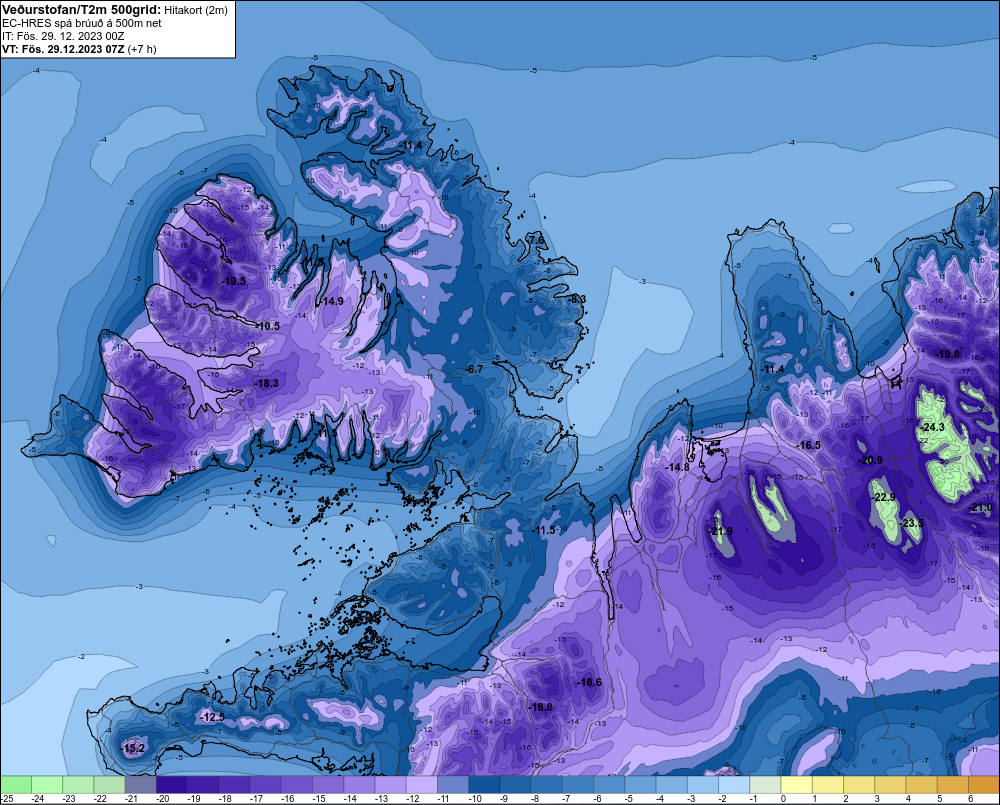The image size is (1000, 805).
Task: Select the gray-blue legend swatch above -21
Action: coord(140,784)
